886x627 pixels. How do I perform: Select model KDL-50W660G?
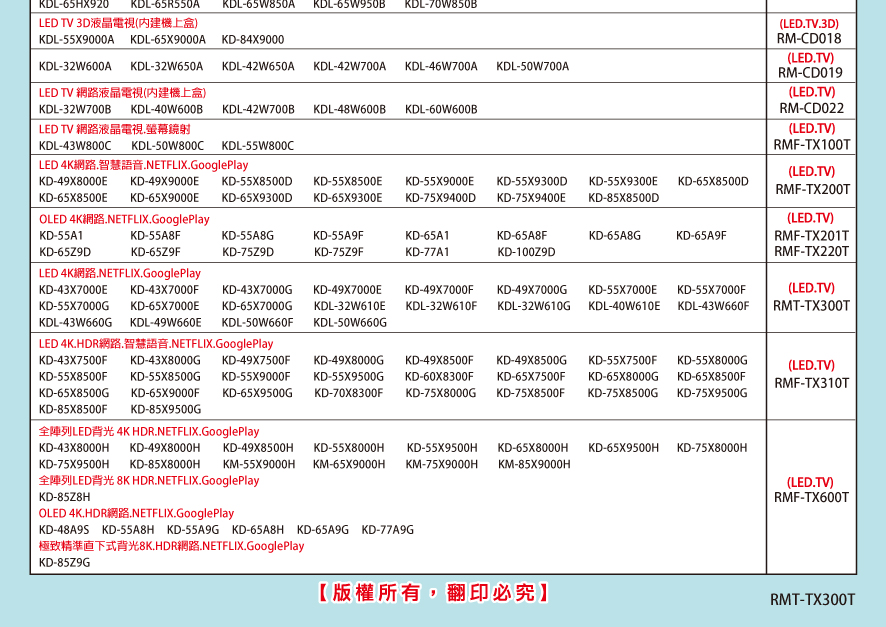click(x=350, y=323)
